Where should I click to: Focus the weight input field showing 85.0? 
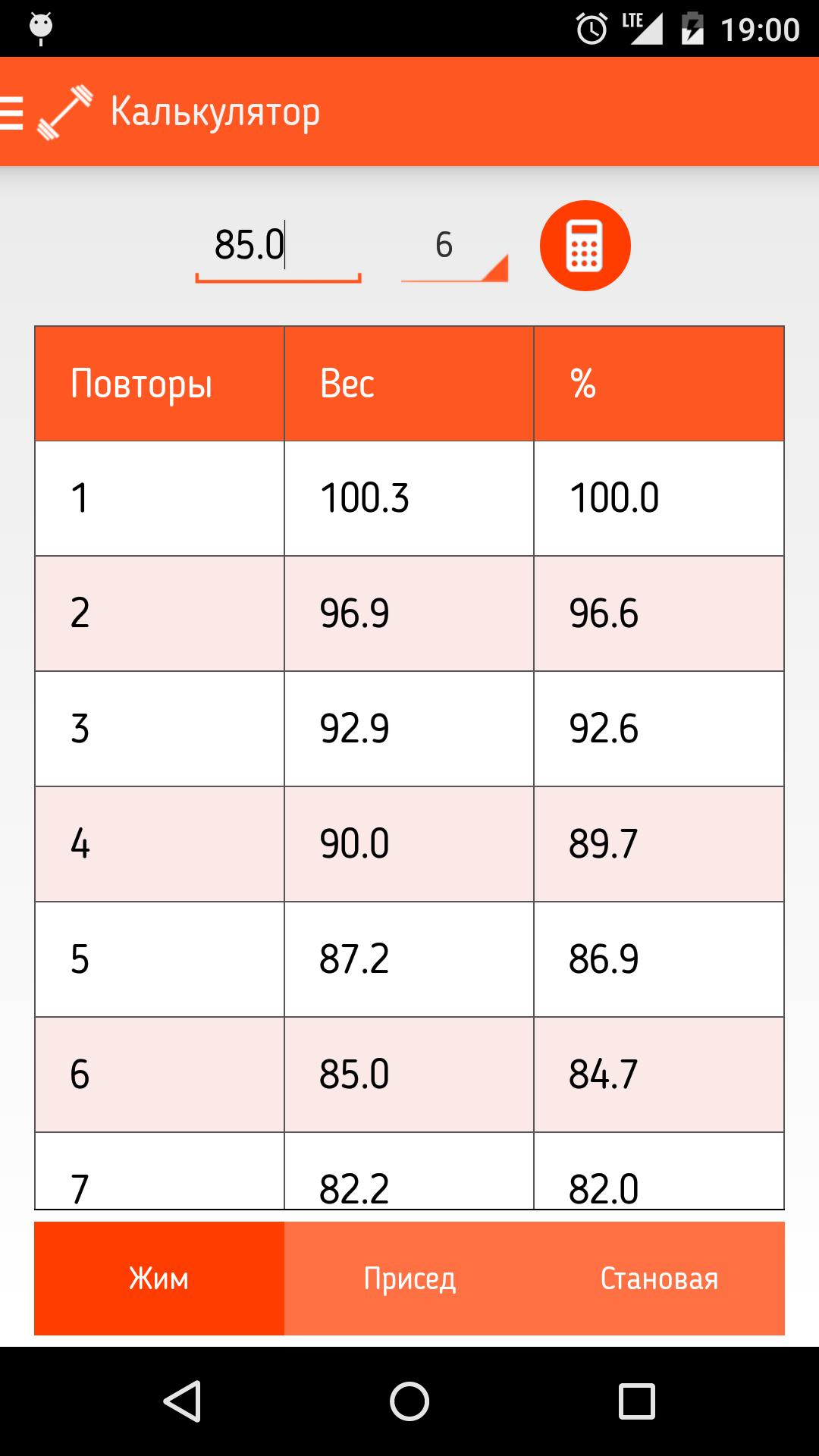click(278, 246)
